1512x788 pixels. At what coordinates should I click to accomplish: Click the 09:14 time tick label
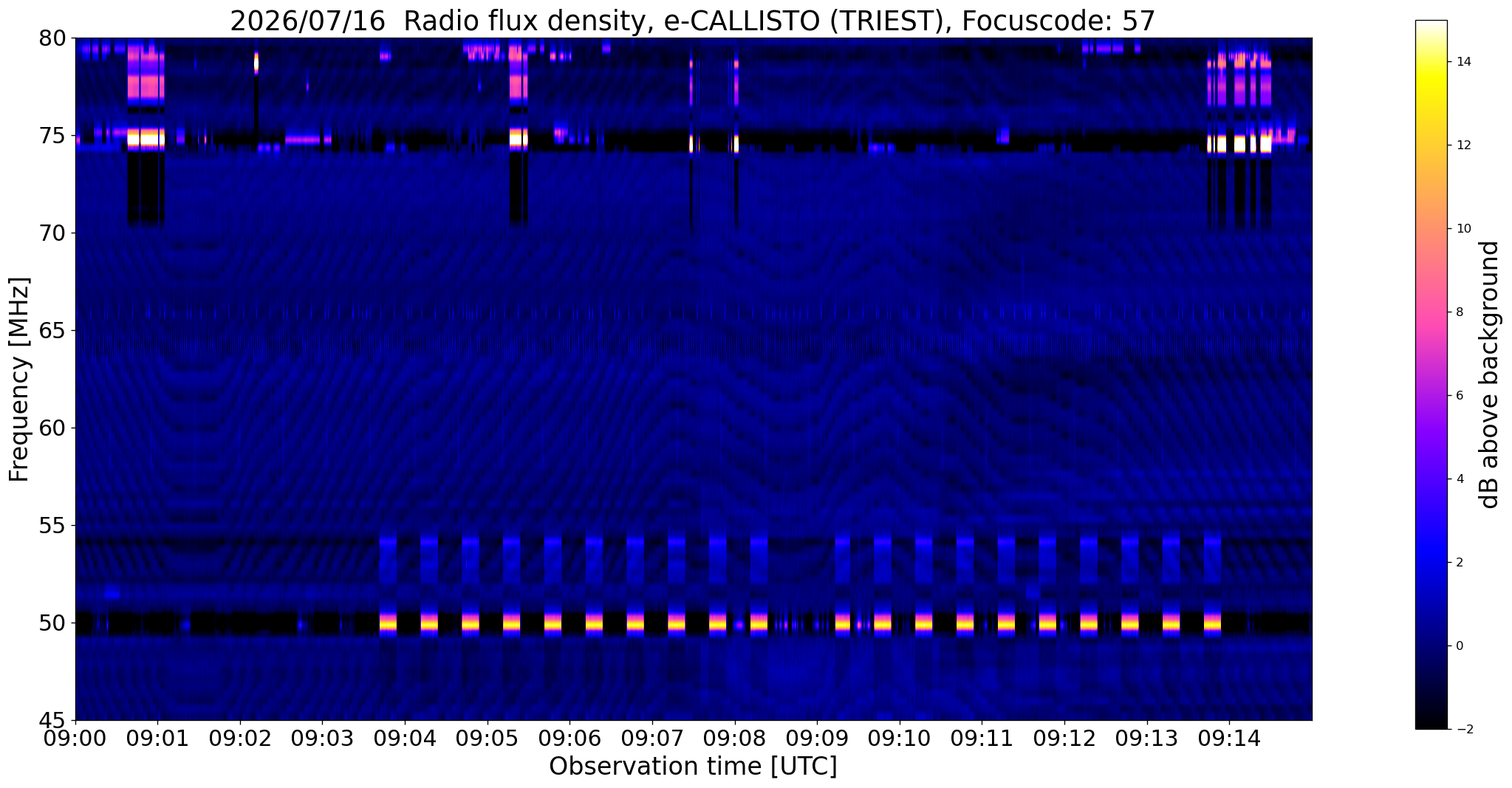pos(1229,737)
